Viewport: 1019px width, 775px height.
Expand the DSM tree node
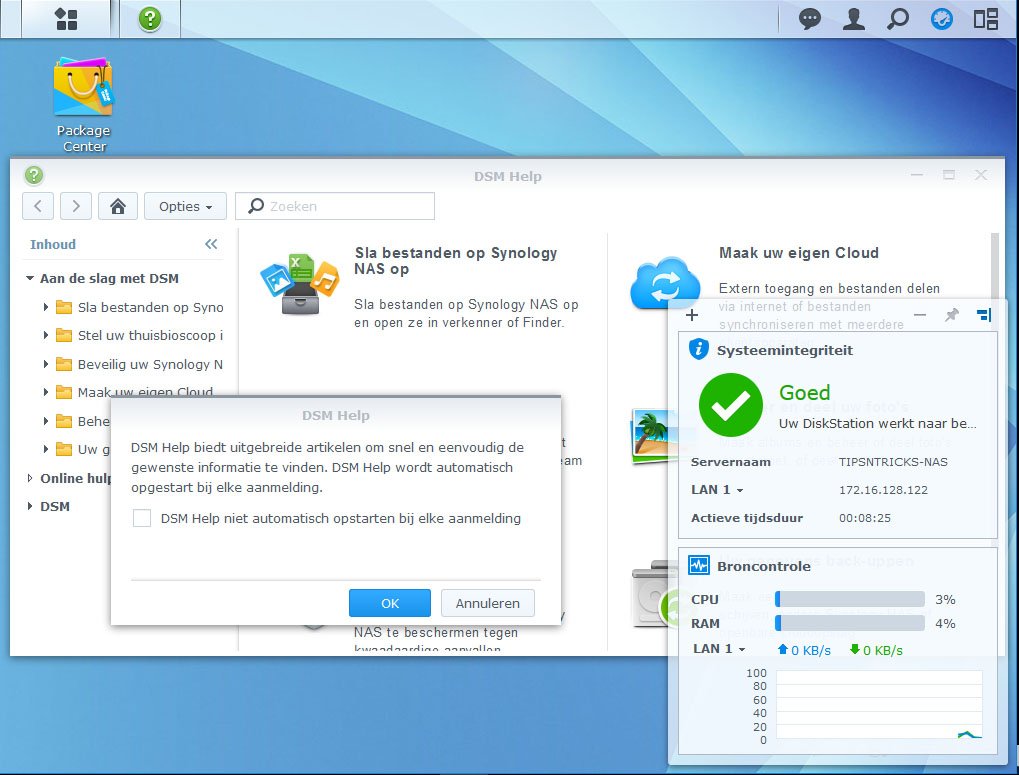(30, 506)
